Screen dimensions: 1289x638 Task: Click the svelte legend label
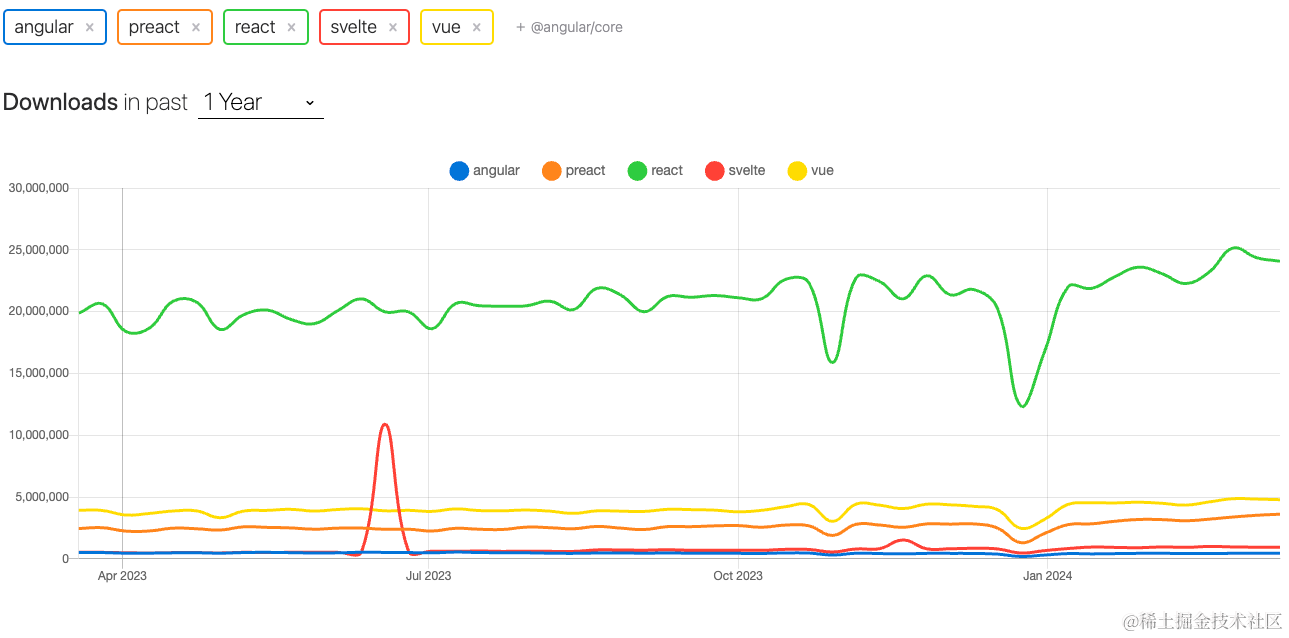coord(747,171)
